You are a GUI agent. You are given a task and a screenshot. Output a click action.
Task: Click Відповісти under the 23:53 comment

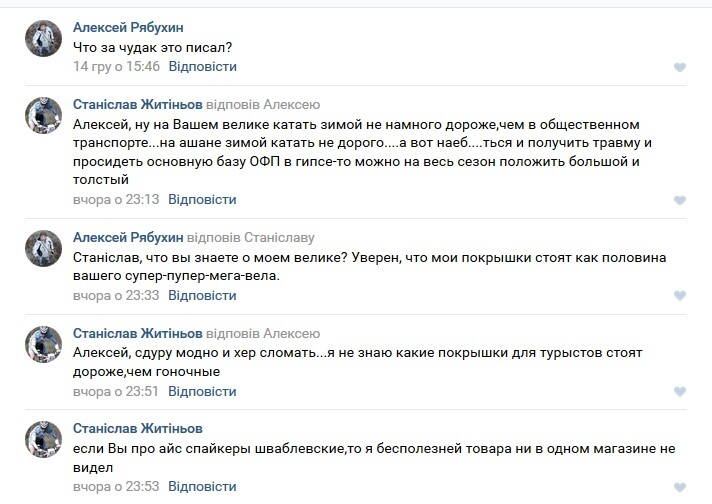202,487
